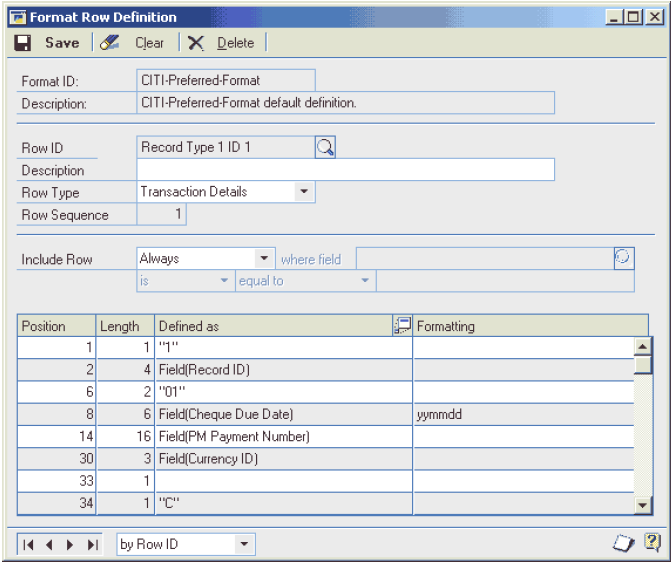Jump to the last record

[x=92, y=544]
